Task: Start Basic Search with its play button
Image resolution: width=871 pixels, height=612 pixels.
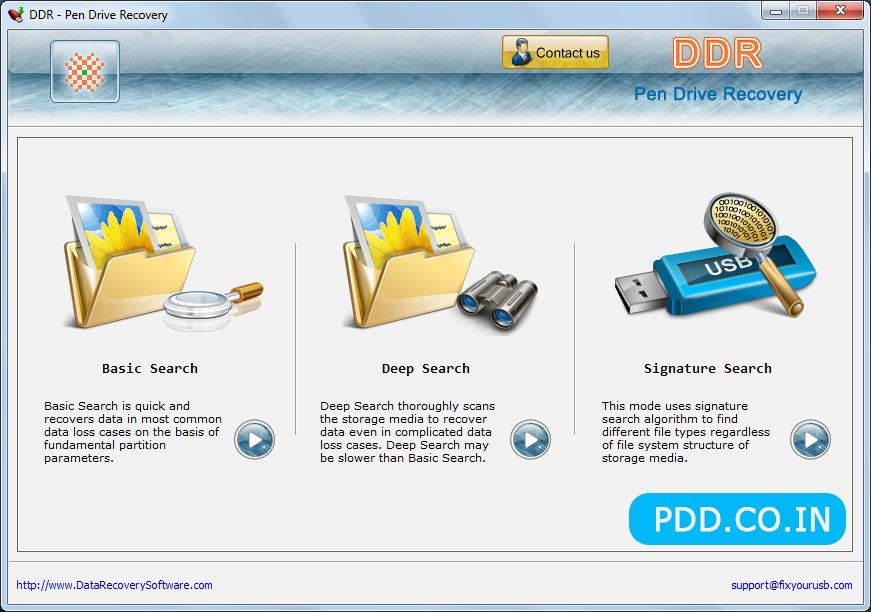Action: click(x=254, y=439)
